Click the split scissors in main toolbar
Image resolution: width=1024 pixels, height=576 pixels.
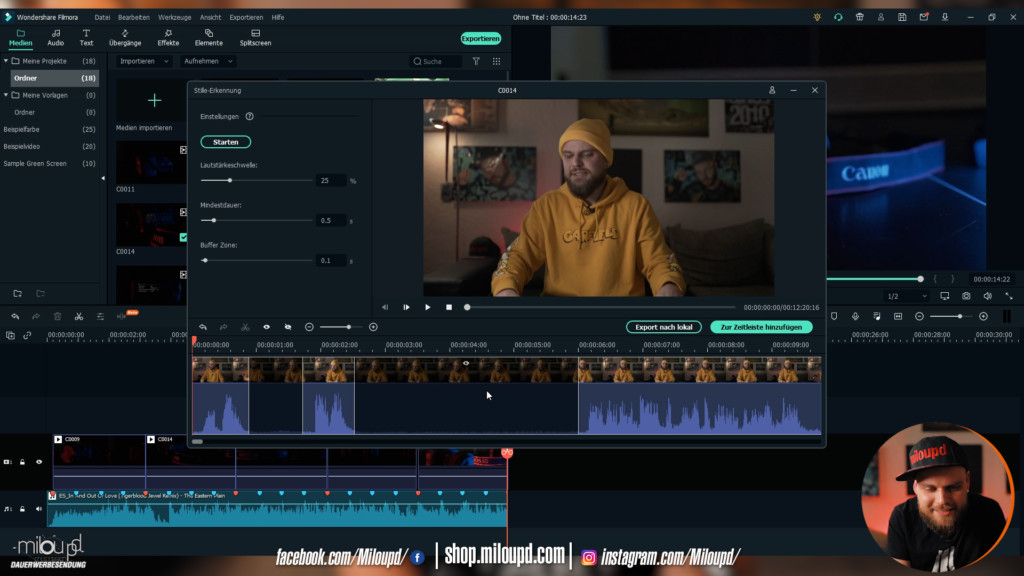coord(78,317)
